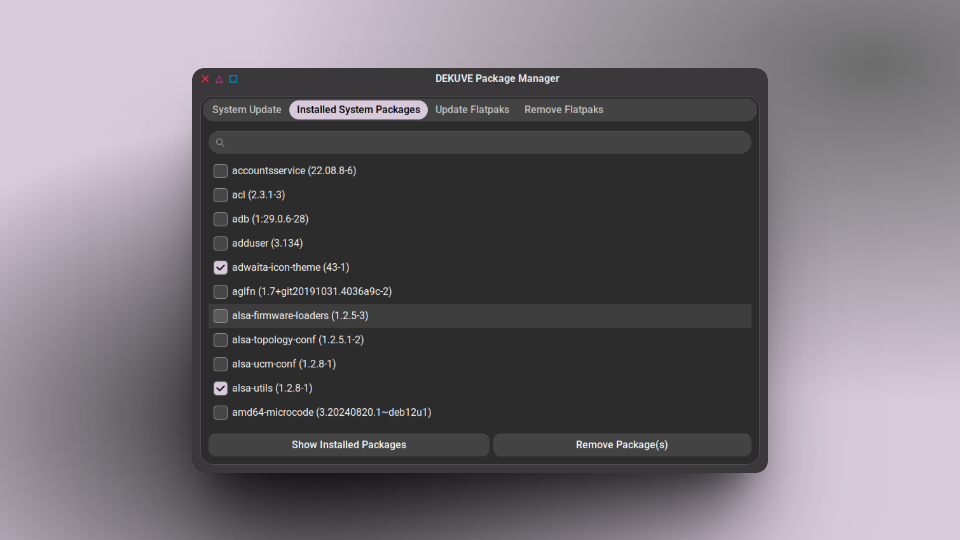Click the text 'alsa-firmware-loaders (1.2.5-3)'
Image resolution: width=960 pixels, height=540 pixels.
(x=300, y=316)
